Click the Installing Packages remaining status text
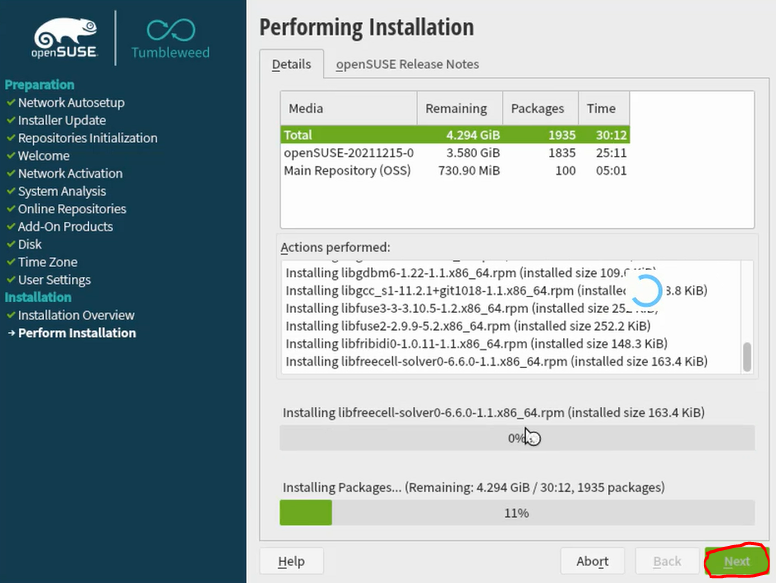This screenshot has width=776, height=583. (474, 488)
